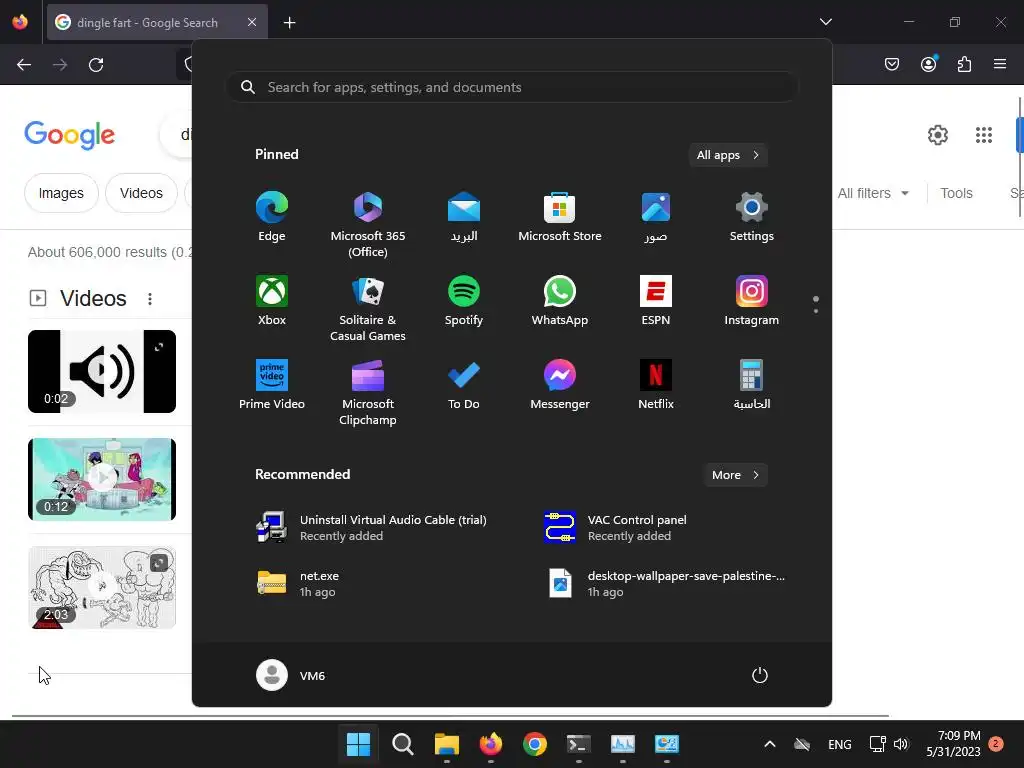Open Messenger
The image size is (1024, 768).
(x=560, y=385)
